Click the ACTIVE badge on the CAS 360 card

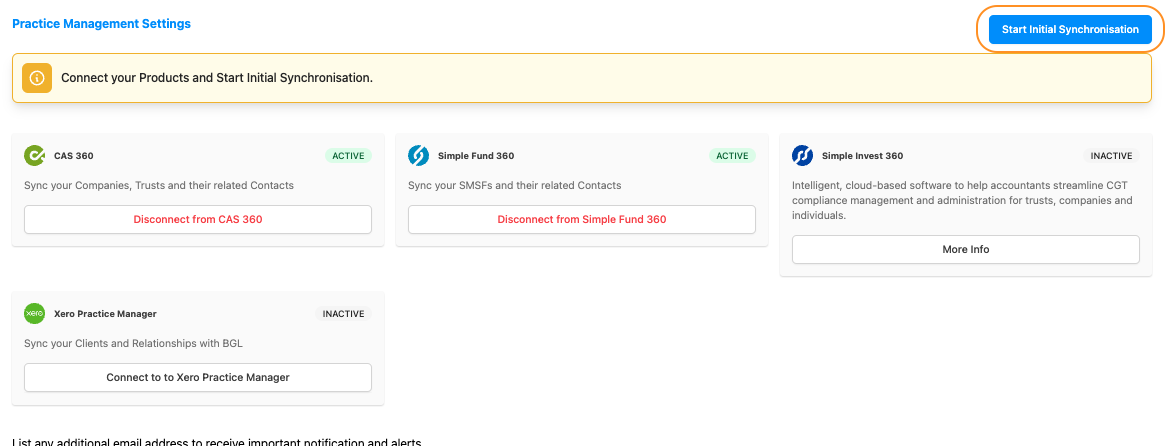coord(348,156)
